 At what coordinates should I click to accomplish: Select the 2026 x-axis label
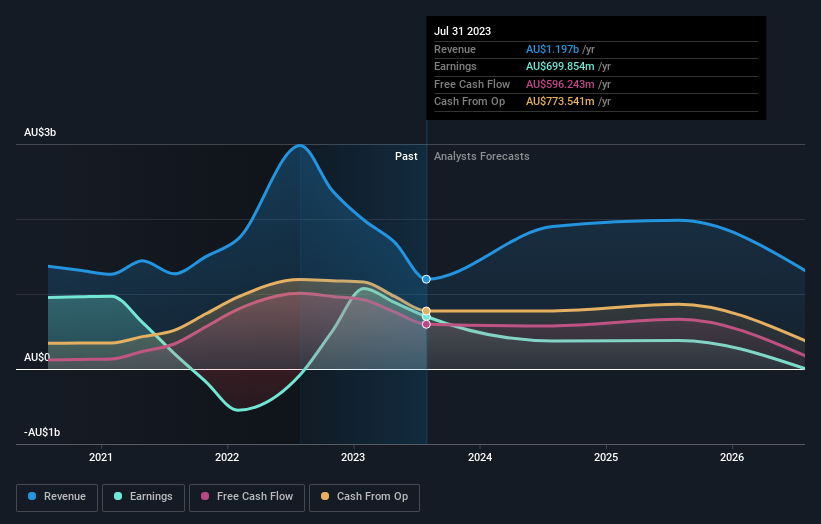coord(732,457)
